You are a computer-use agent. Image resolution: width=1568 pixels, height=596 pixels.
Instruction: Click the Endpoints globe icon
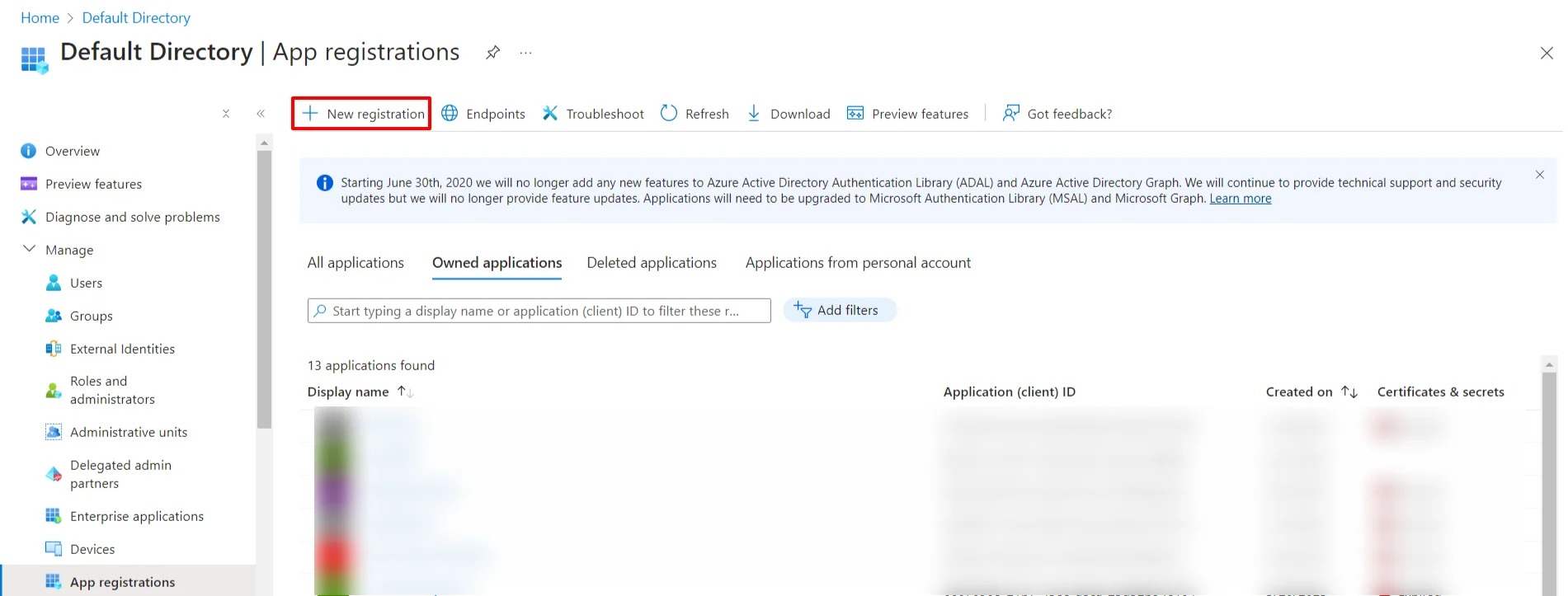(450, 113)
